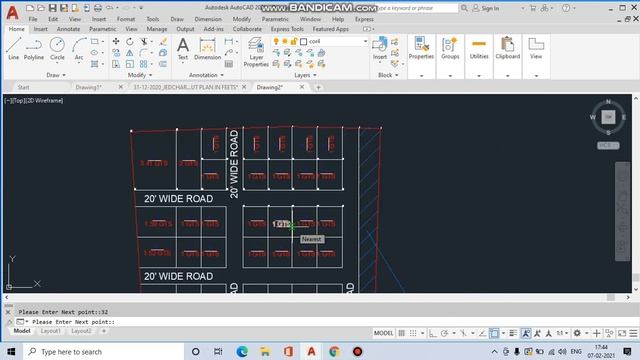Toggle polar tracking in status bar

coord(444,333)
